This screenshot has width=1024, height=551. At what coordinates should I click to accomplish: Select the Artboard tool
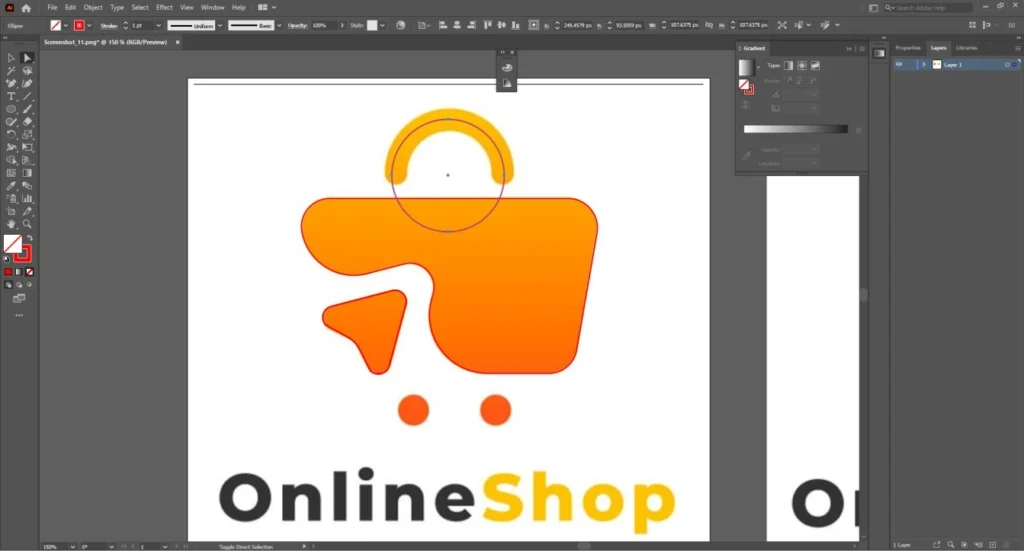(x=11, y=212)
